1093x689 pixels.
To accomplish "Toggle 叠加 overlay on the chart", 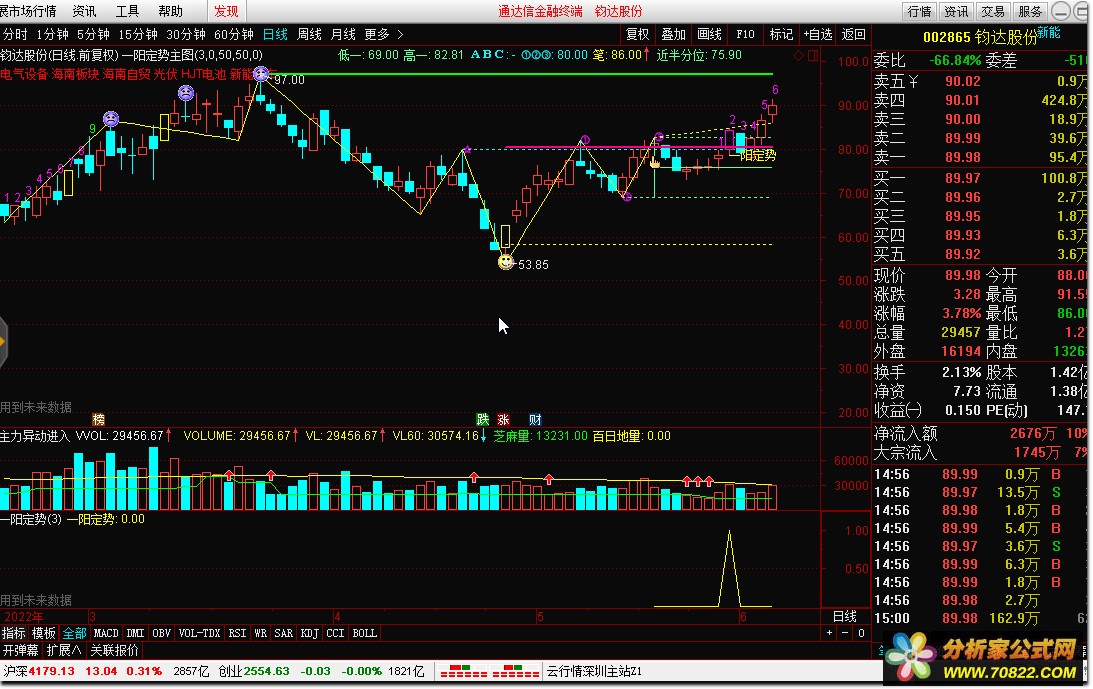I will (673, 34).
